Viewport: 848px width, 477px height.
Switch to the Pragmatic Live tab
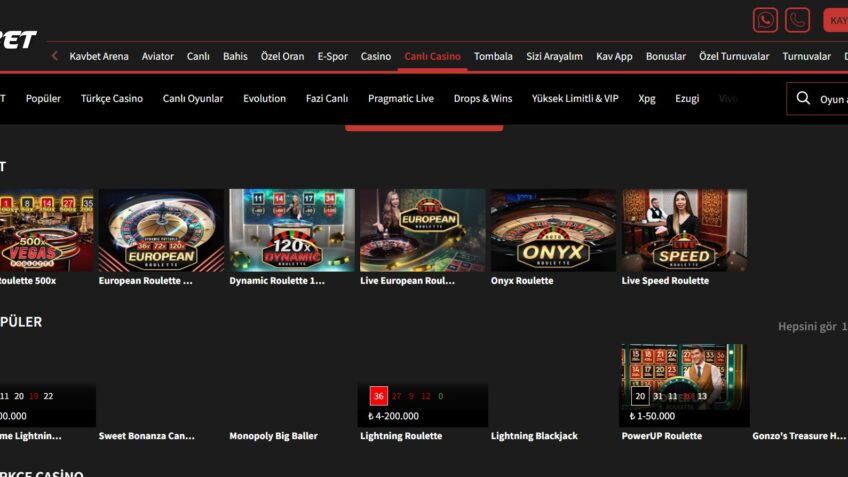[400, 99]
